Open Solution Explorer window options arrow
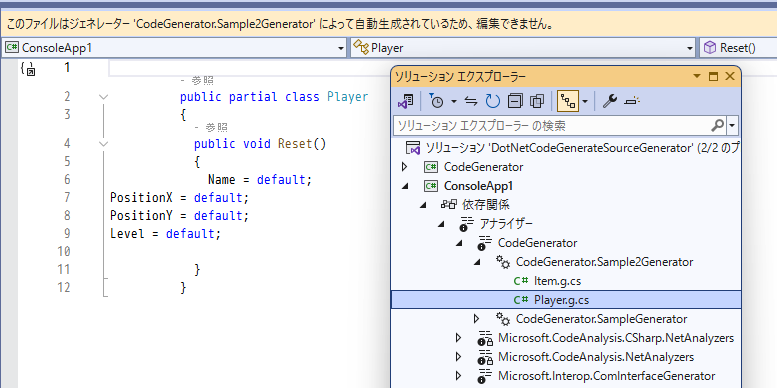Screen dimensions: 777x388 (x=697, y=76)
